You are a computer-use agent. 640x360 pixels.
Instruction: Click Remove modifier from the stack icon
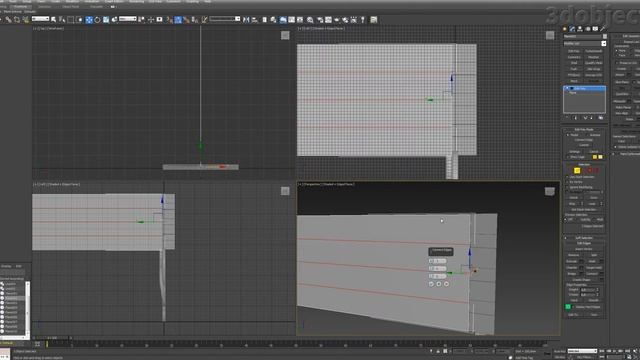pos(592,118)
